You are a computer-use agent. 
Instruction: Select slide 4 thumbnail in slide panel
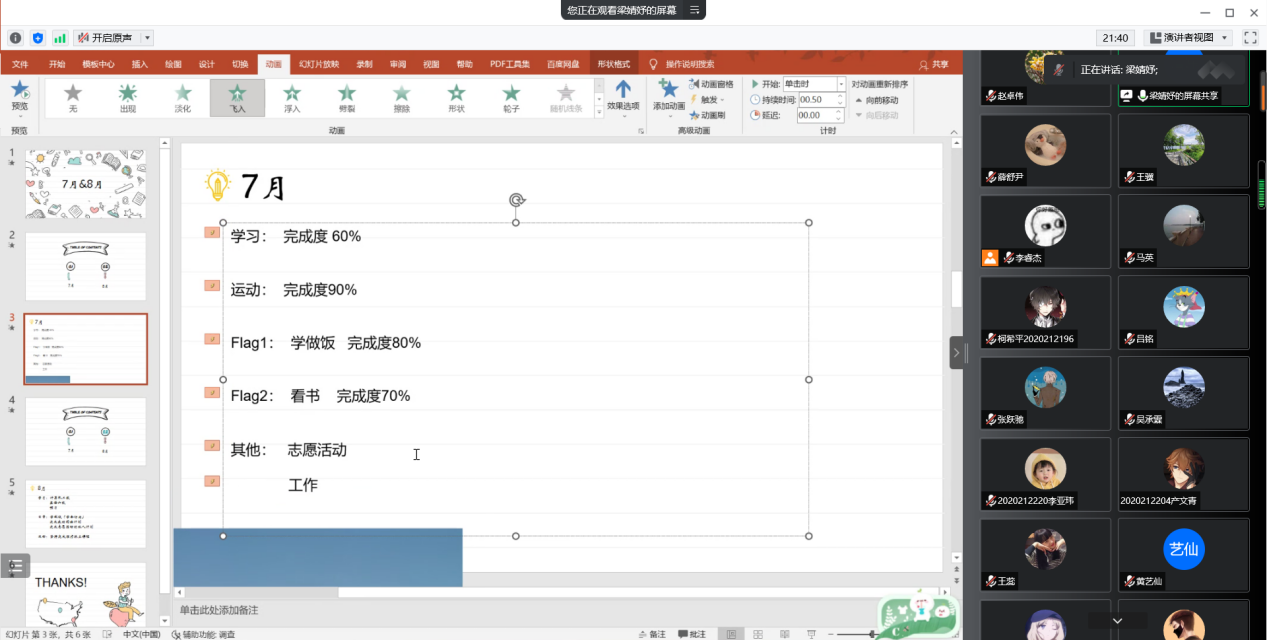click(85, 431)
